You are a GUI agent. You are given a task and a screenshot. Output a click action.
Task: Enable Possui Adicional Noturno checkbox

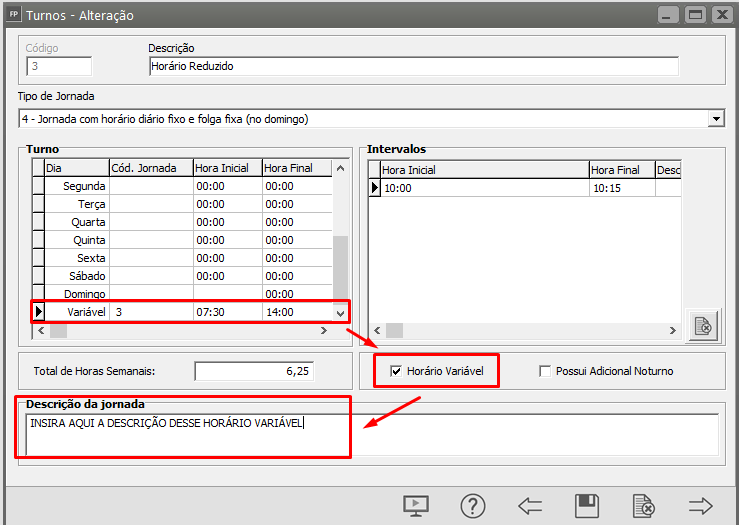click(x=545, y=371)
